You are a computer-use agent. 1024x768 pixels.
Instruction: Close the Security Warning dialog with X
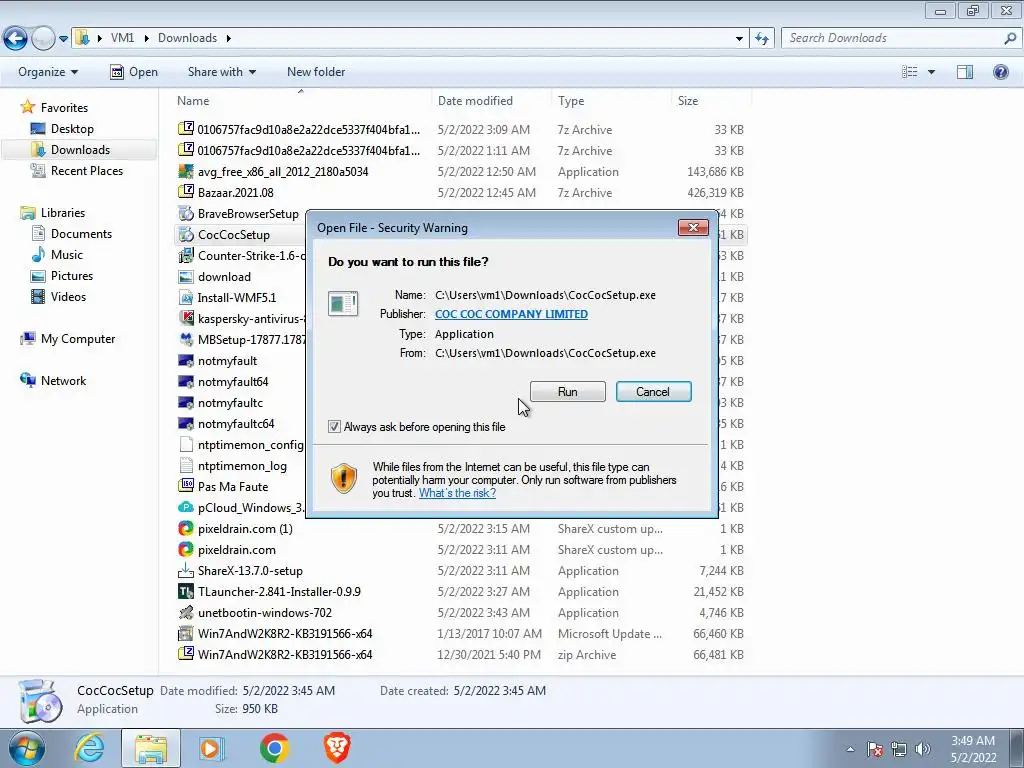(x=693, y=227)
